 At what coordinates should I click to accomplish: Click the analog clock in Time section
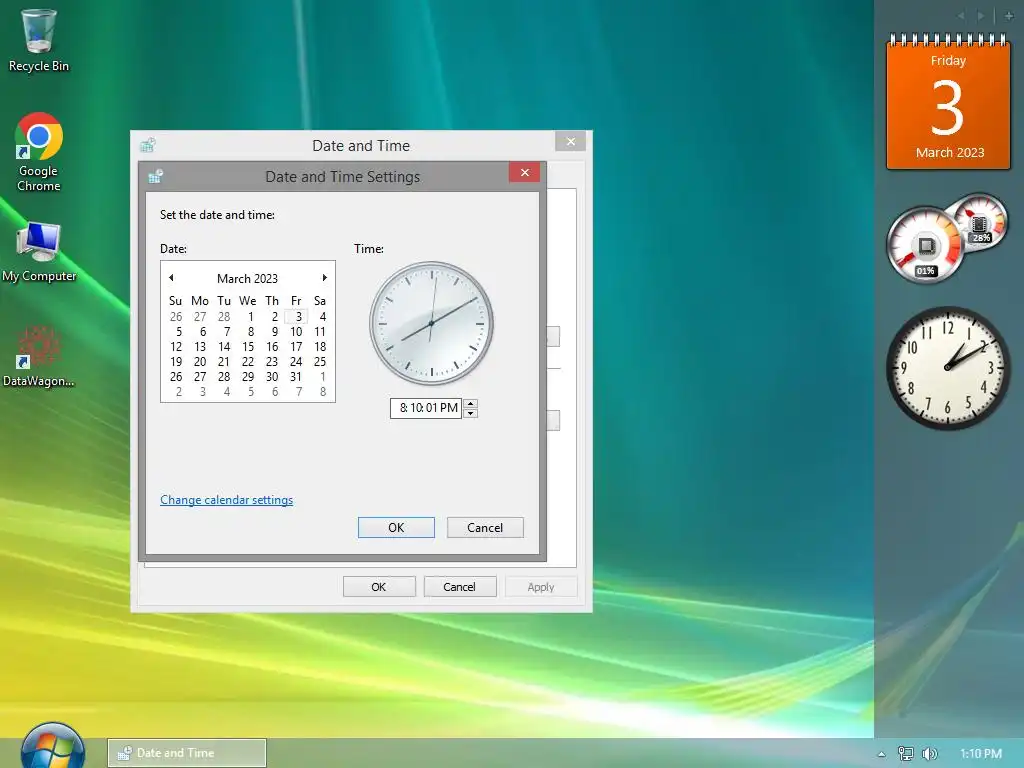coord(431,323)
